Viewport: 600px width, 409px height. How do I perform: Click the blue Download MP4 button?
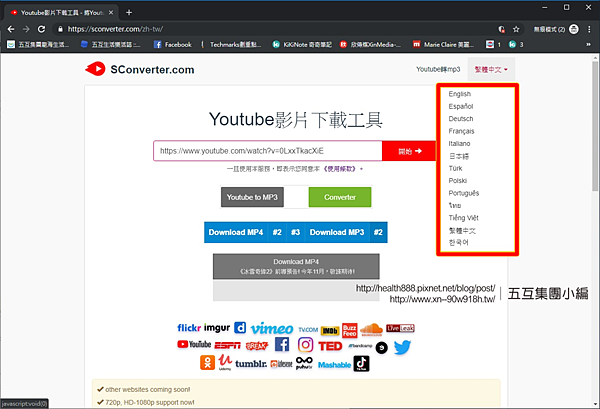pyautogui.click(x=236, y=232)
